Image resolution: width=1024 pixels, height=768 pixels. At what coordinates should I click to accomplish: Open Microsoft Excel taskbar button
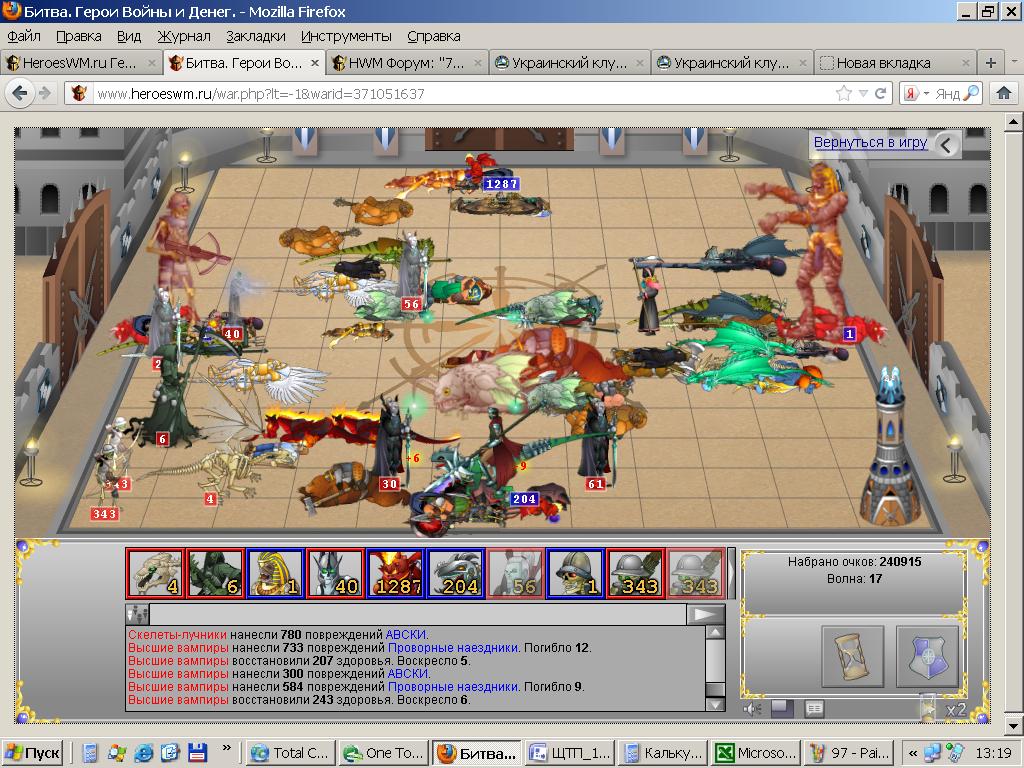(x=755, y=753)
